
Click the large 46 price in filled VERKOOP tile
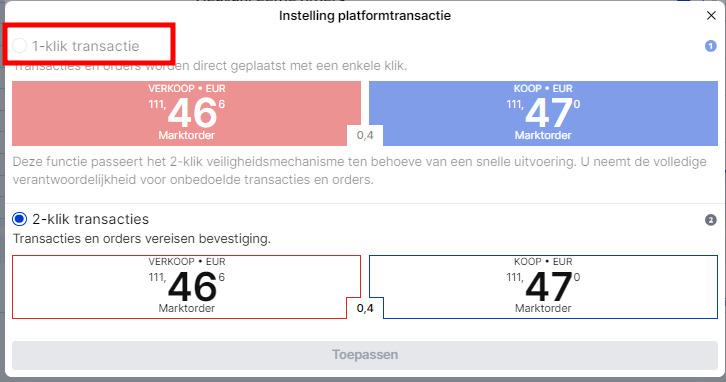click(192, 113)
